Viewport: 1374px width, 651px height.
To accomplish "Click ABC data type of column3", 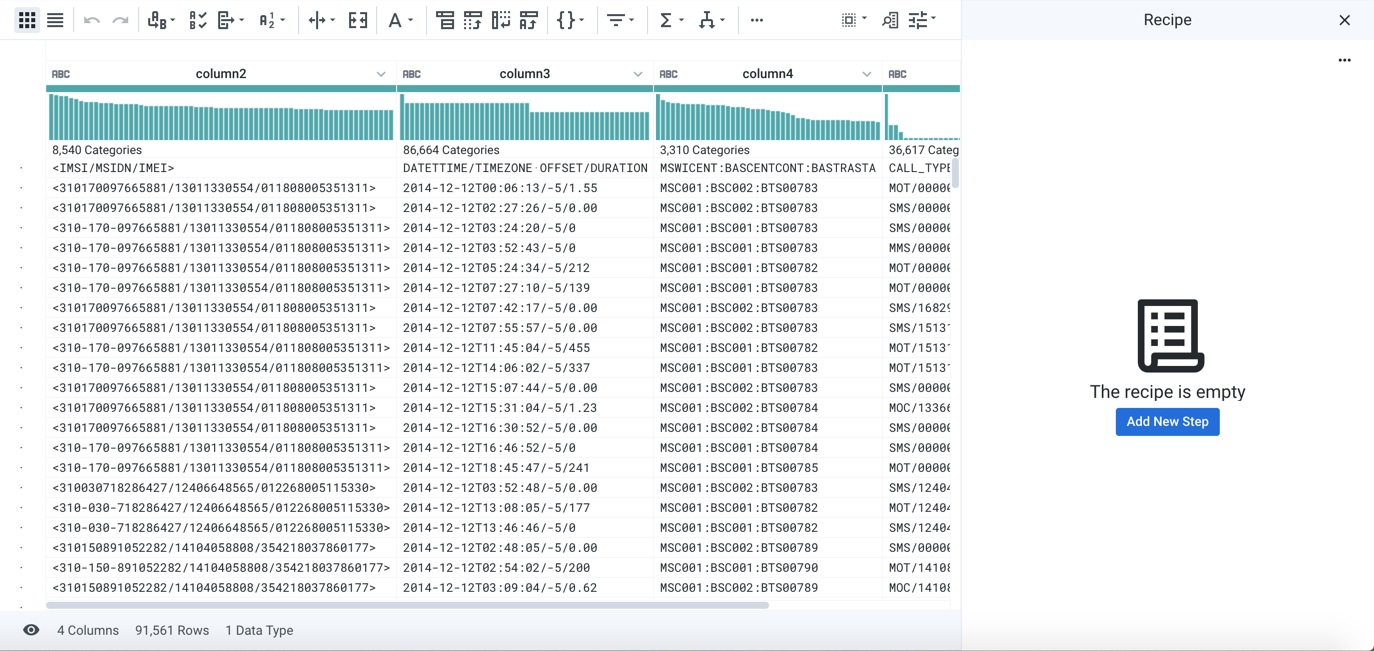I will pos(411,74).
